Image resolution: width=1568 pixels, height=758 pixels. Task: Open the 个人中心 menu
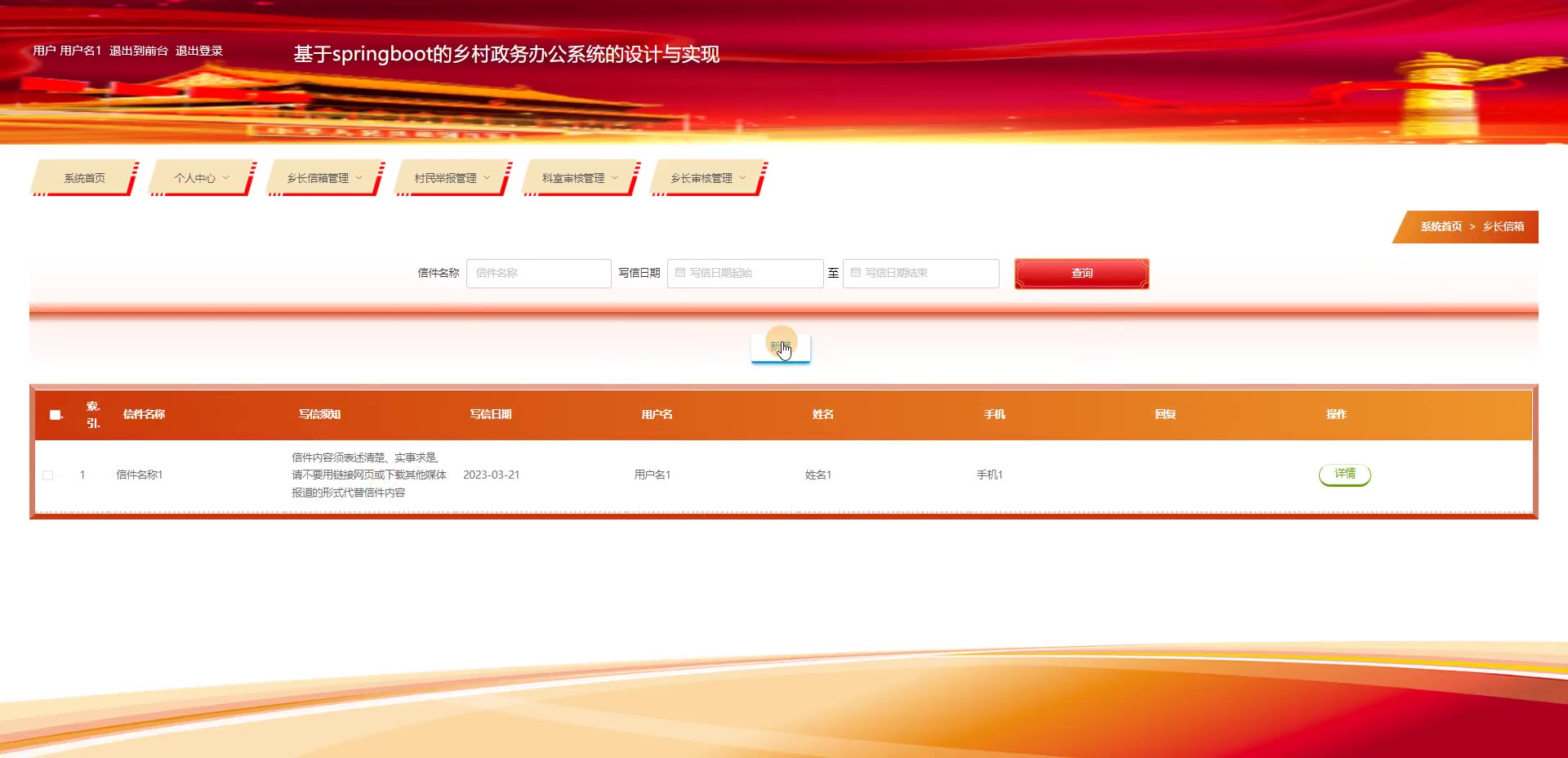pos(202,178)
